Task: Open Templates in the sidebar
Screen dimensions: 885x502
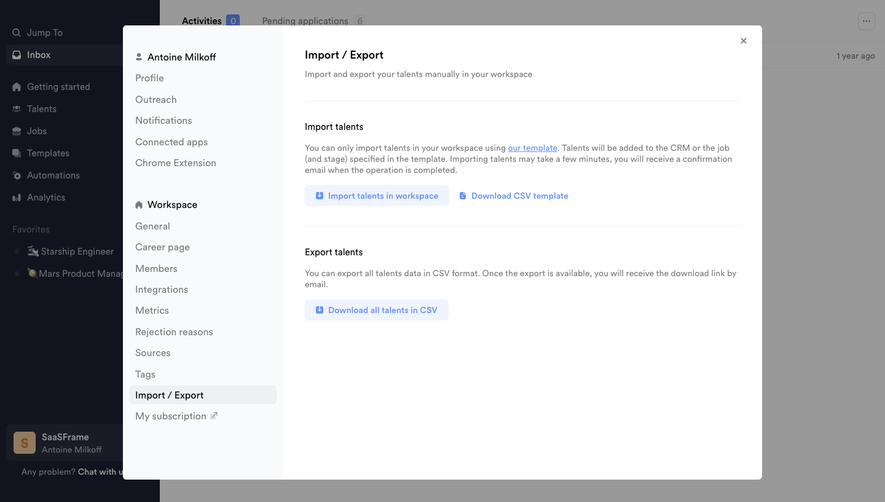Action: click(48, 153)
